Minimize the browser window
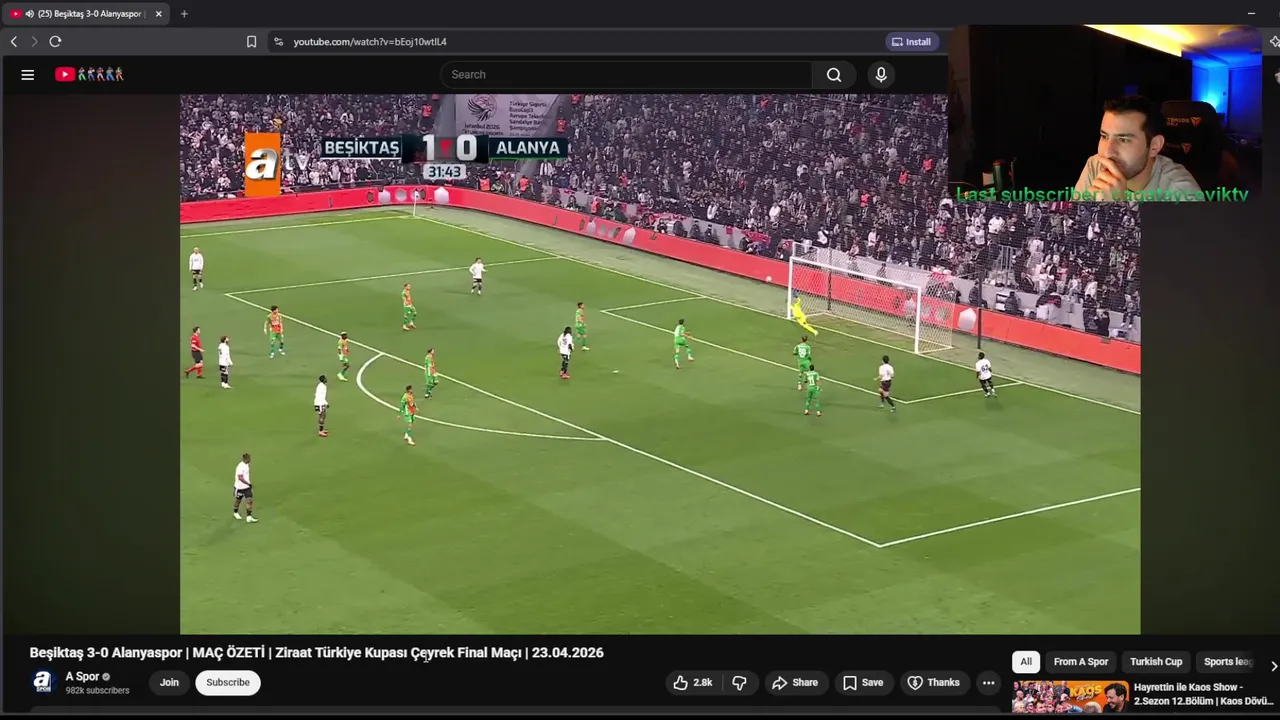 pyautogui.click(x=1251, y=14)
